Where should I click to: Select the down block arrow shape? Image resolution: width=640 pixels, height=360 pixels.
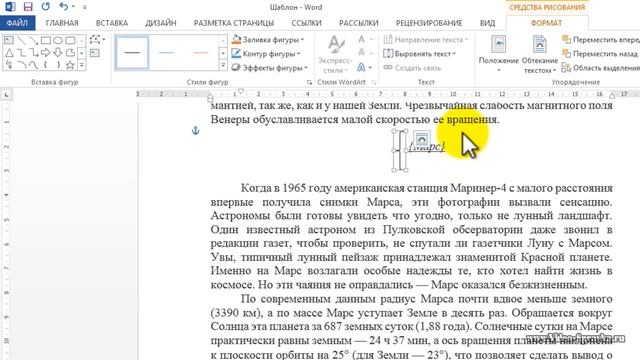(x=58, y=53)
